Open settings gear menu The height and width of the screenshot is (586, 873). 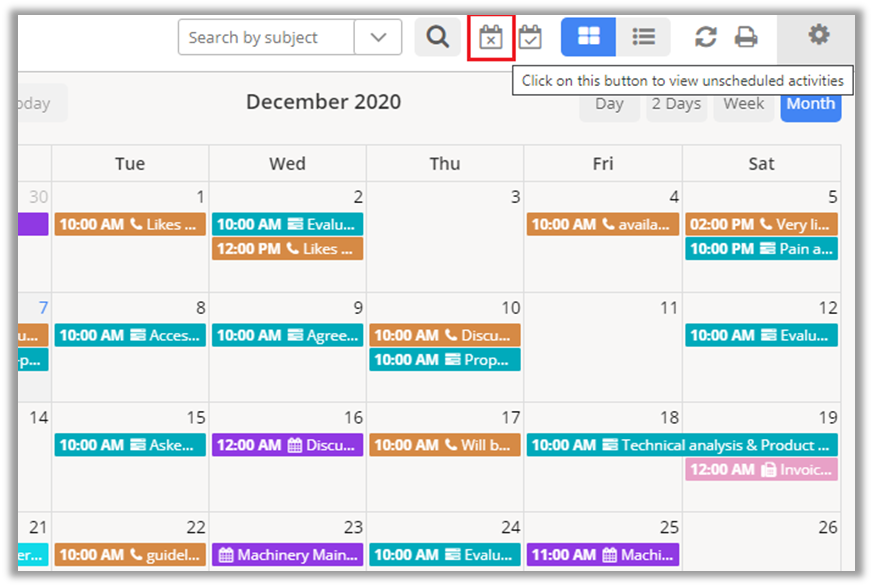[x=819, y=36]
